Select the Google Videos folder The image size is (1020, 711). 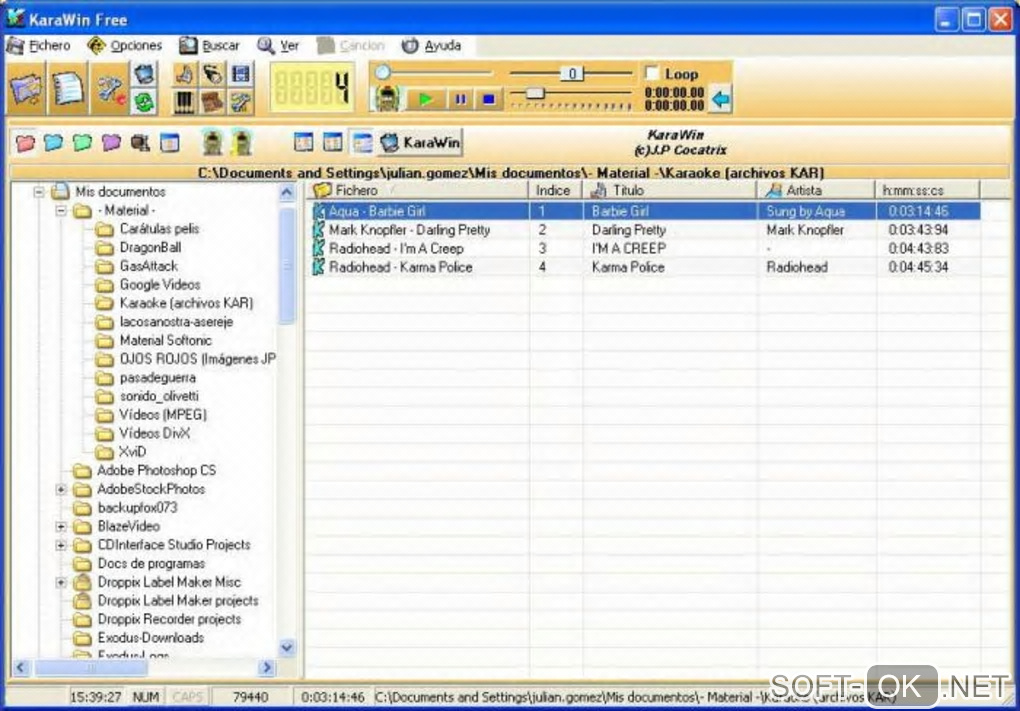click(160, 285)
